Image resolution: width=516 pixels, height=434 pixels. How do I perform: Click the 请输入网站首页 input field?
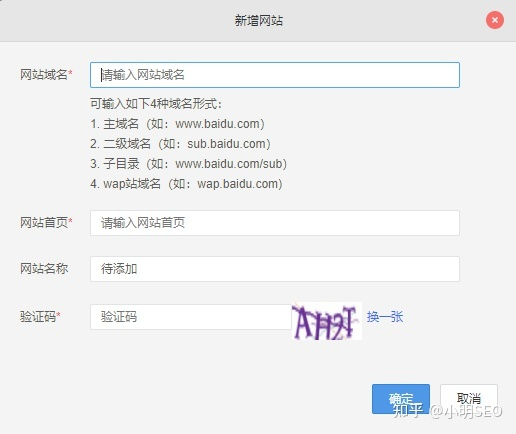point(275,223)
